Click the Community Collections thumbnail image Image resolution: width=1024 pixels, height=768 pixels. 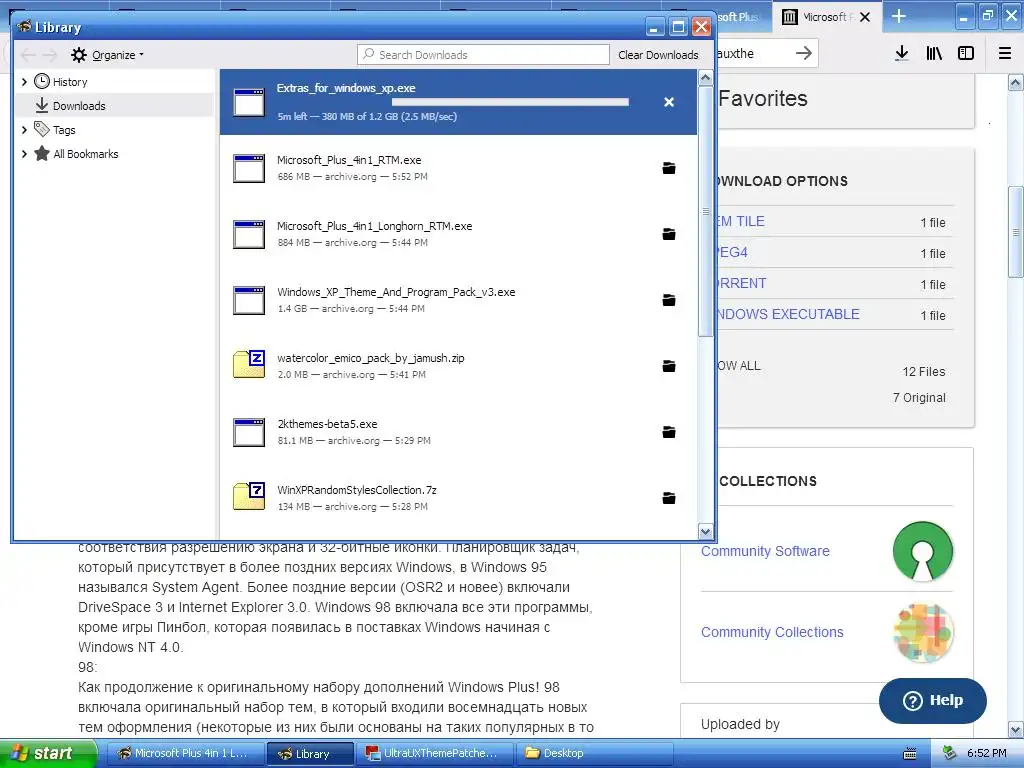coord(923,632)
